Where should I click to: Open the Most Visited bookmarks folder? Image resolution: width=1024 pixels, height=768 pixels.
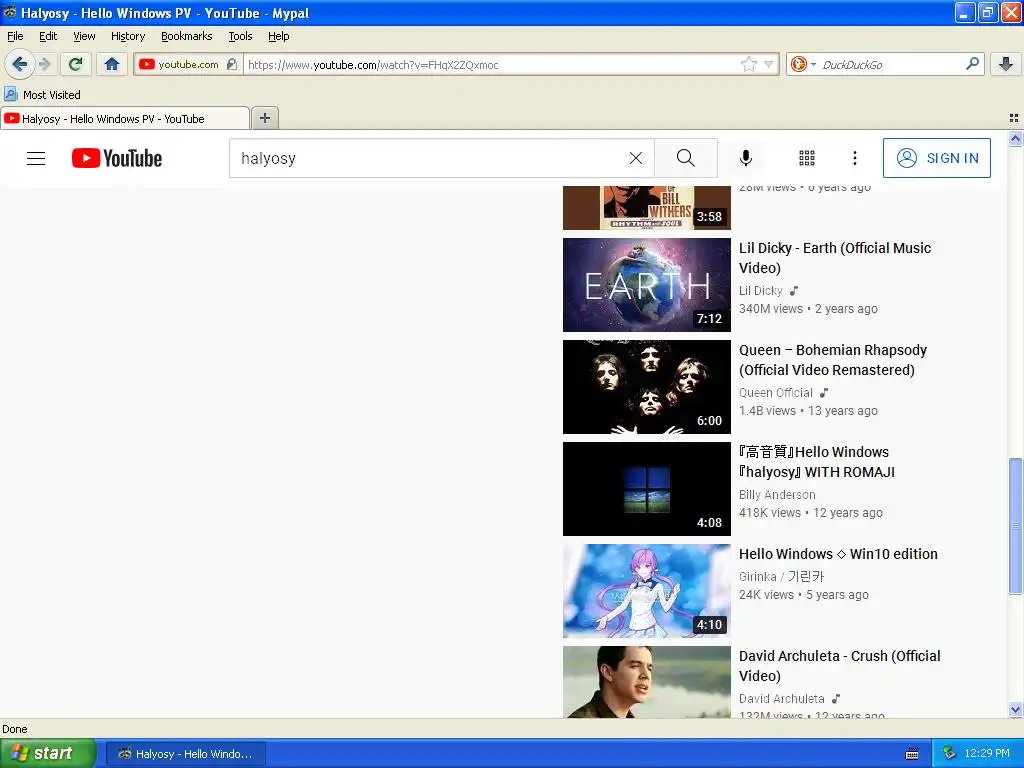pos(43,95)
